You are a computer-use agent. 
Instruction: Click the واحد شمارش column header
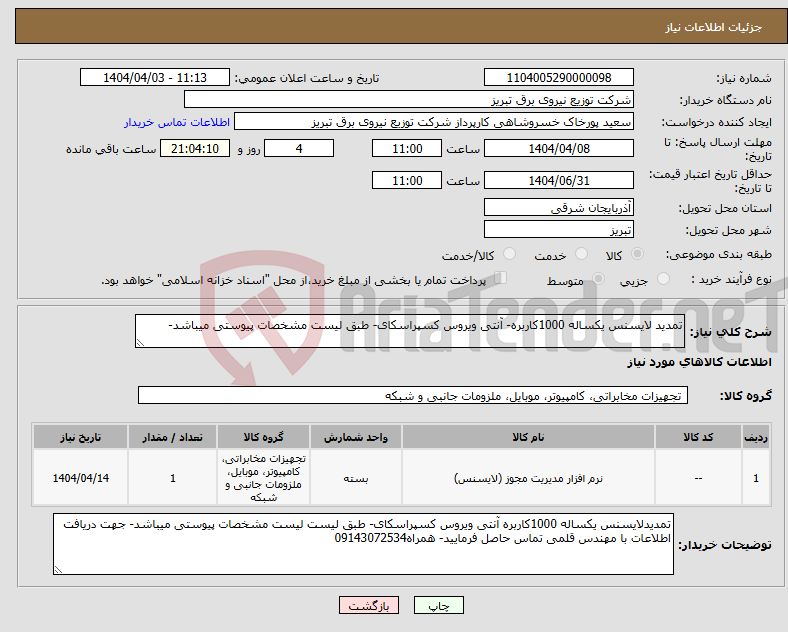point(356,437)
